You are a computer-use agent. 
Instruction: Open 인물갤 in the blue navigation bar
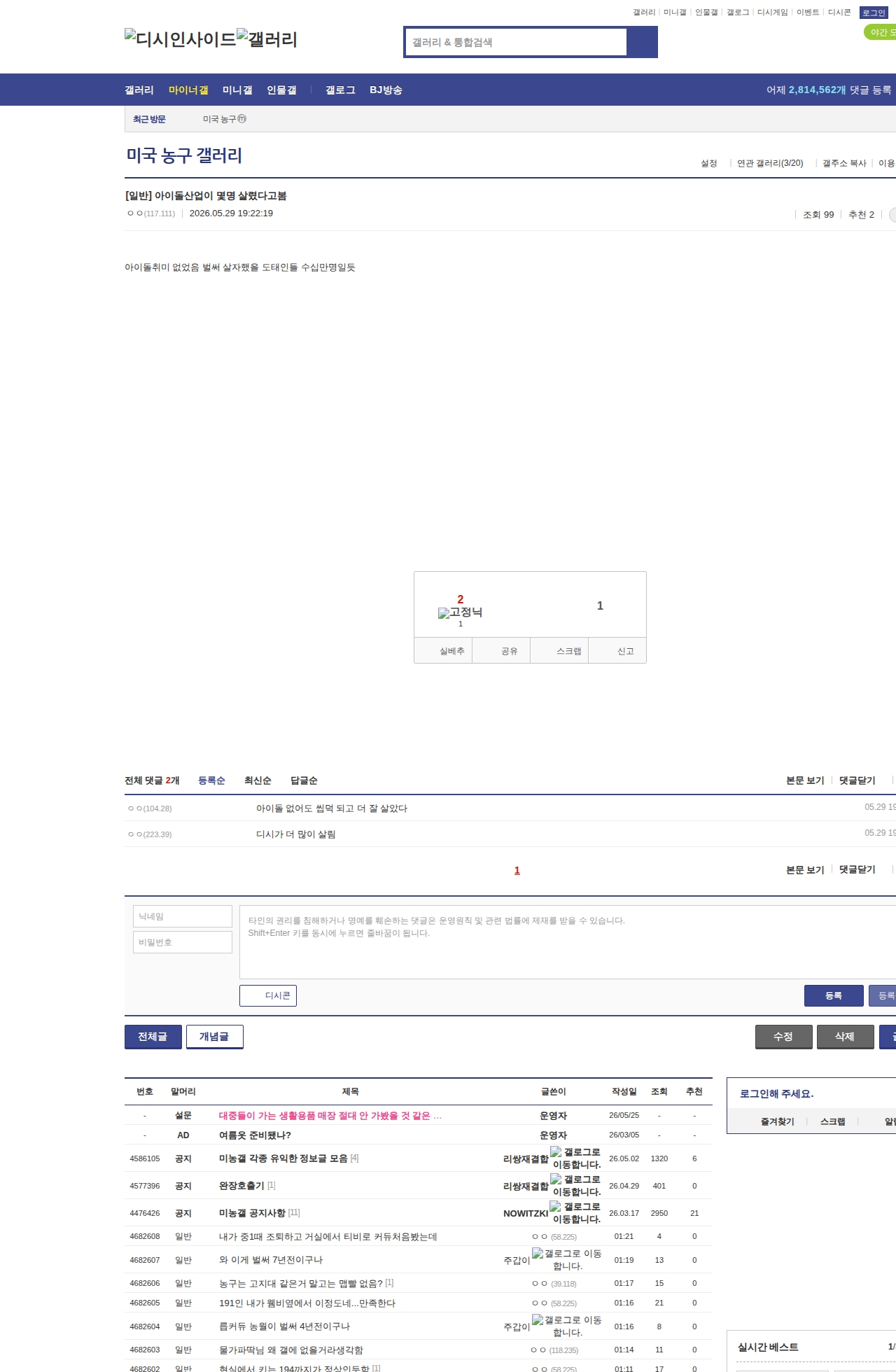[281, 90]
